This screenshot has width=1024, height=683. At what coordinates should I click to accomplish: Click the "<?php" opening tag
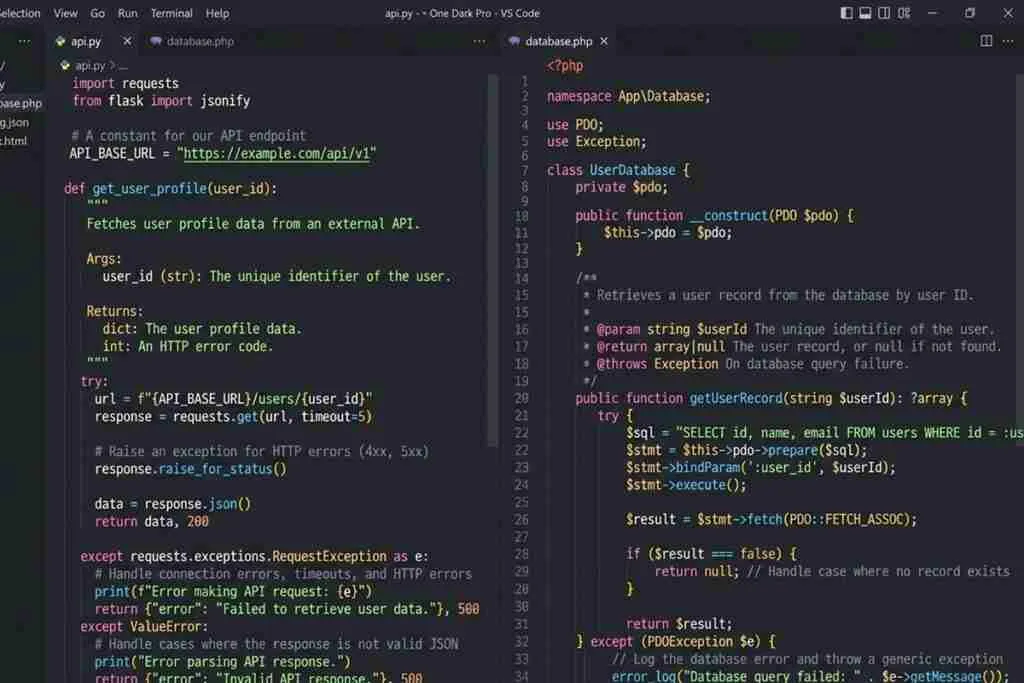(x=565, y=66)
